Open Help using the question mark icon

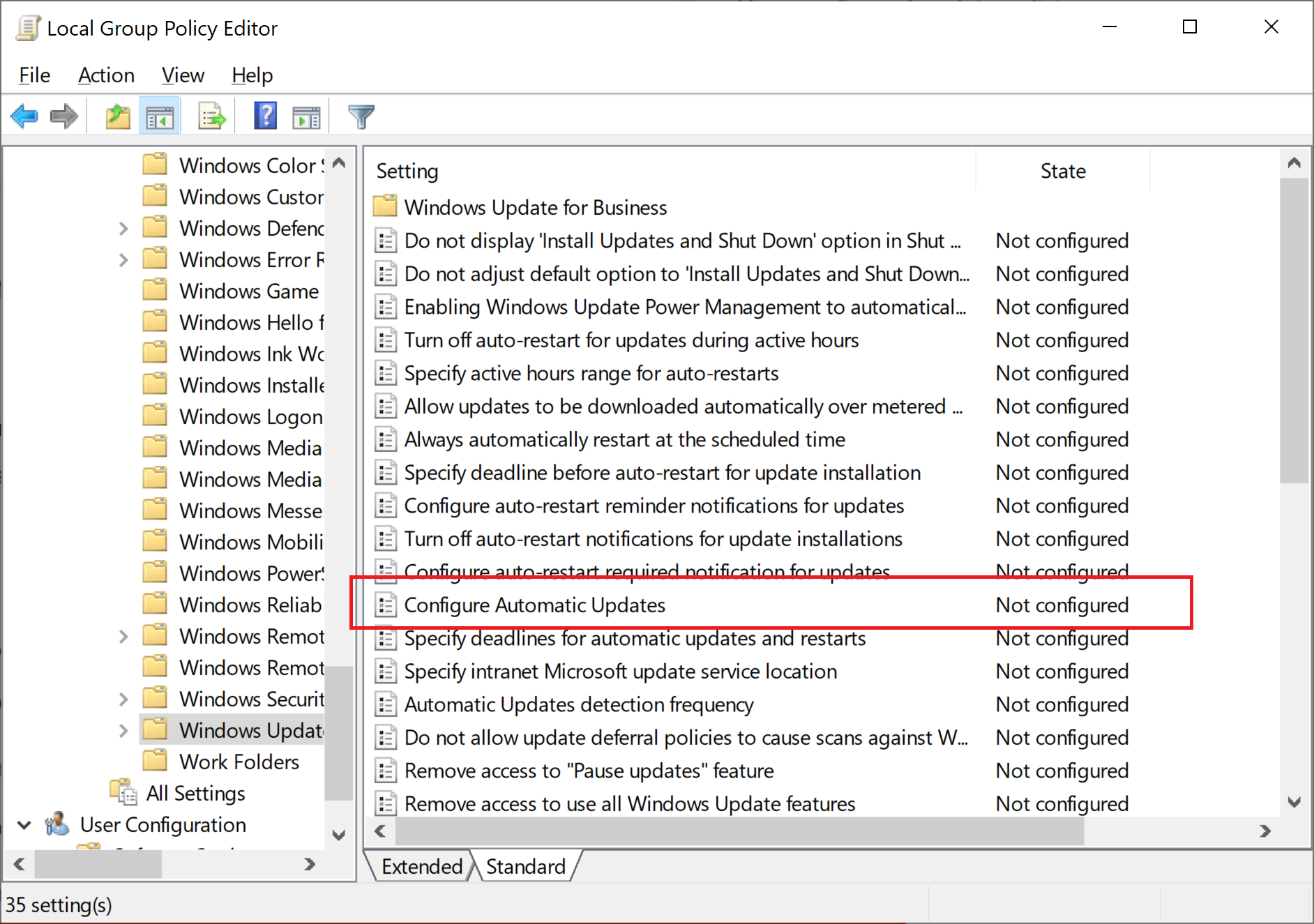[x=265, y=116]
